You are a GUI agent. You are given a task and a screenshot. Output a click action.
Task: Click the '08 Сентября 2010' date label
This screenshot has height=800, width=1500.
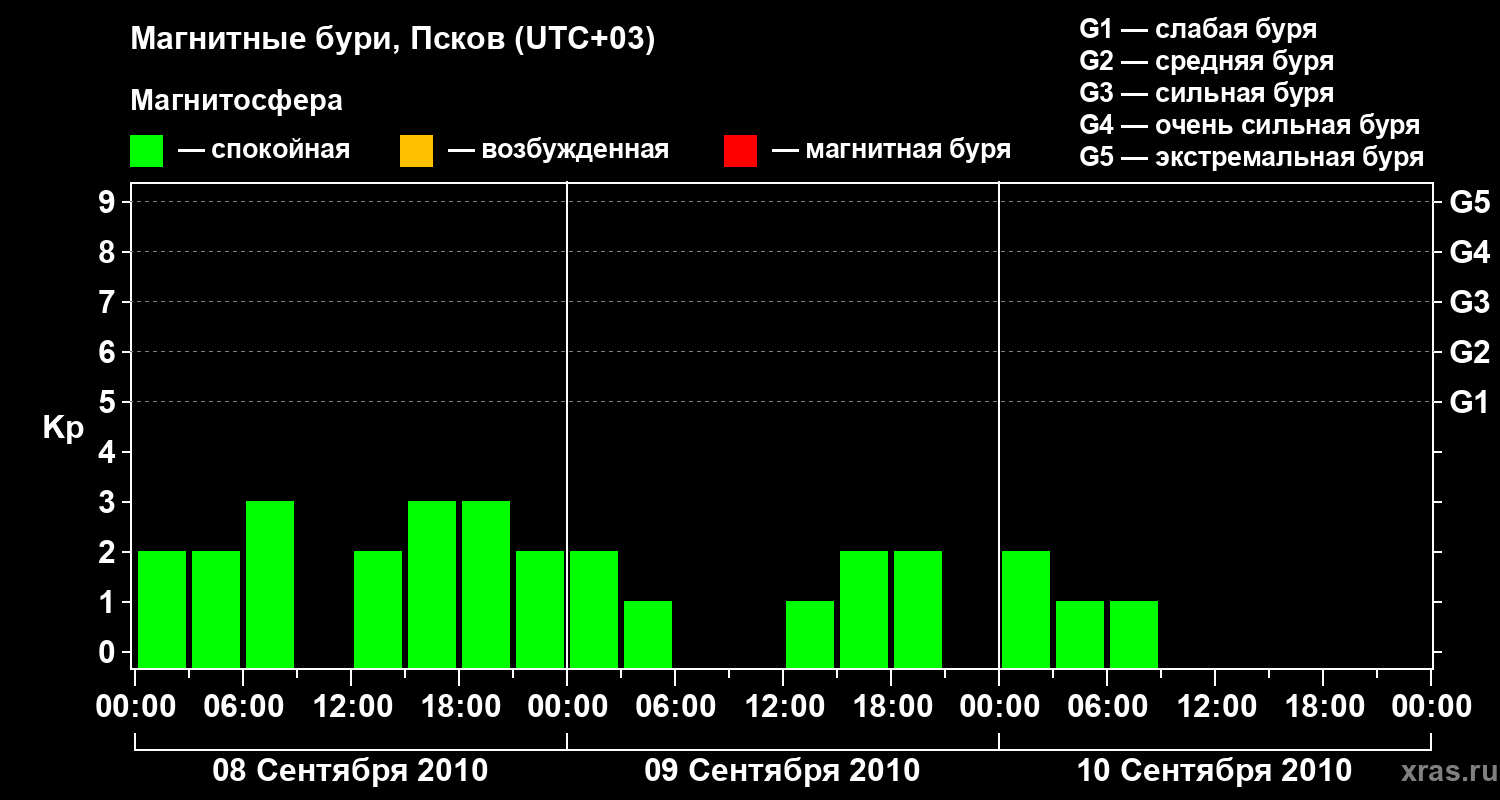coord(350,771)
